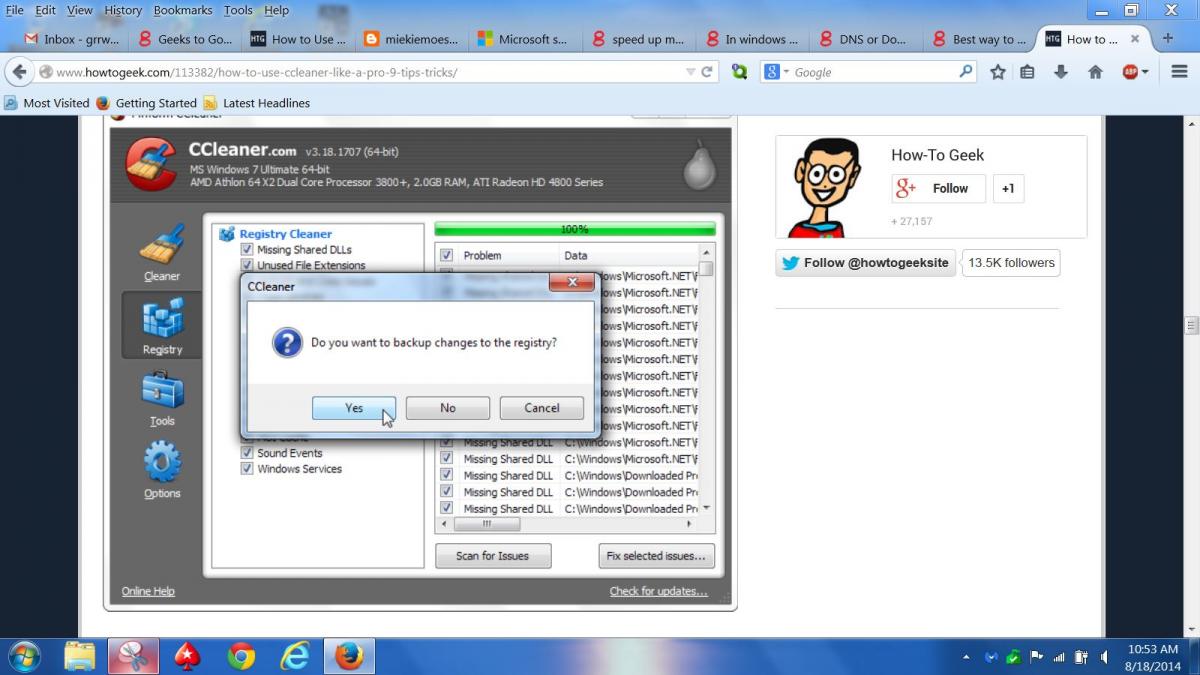The height and width of the screenshot is (675, 1200).
Task: Go back with the browser back arrow
Action: click(x=19, y=72)
